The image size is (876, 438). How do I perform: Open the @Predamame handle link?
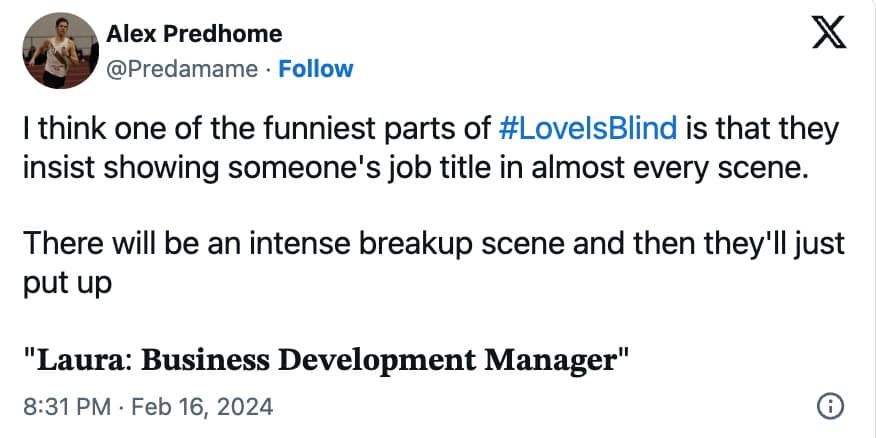(184, 69)
